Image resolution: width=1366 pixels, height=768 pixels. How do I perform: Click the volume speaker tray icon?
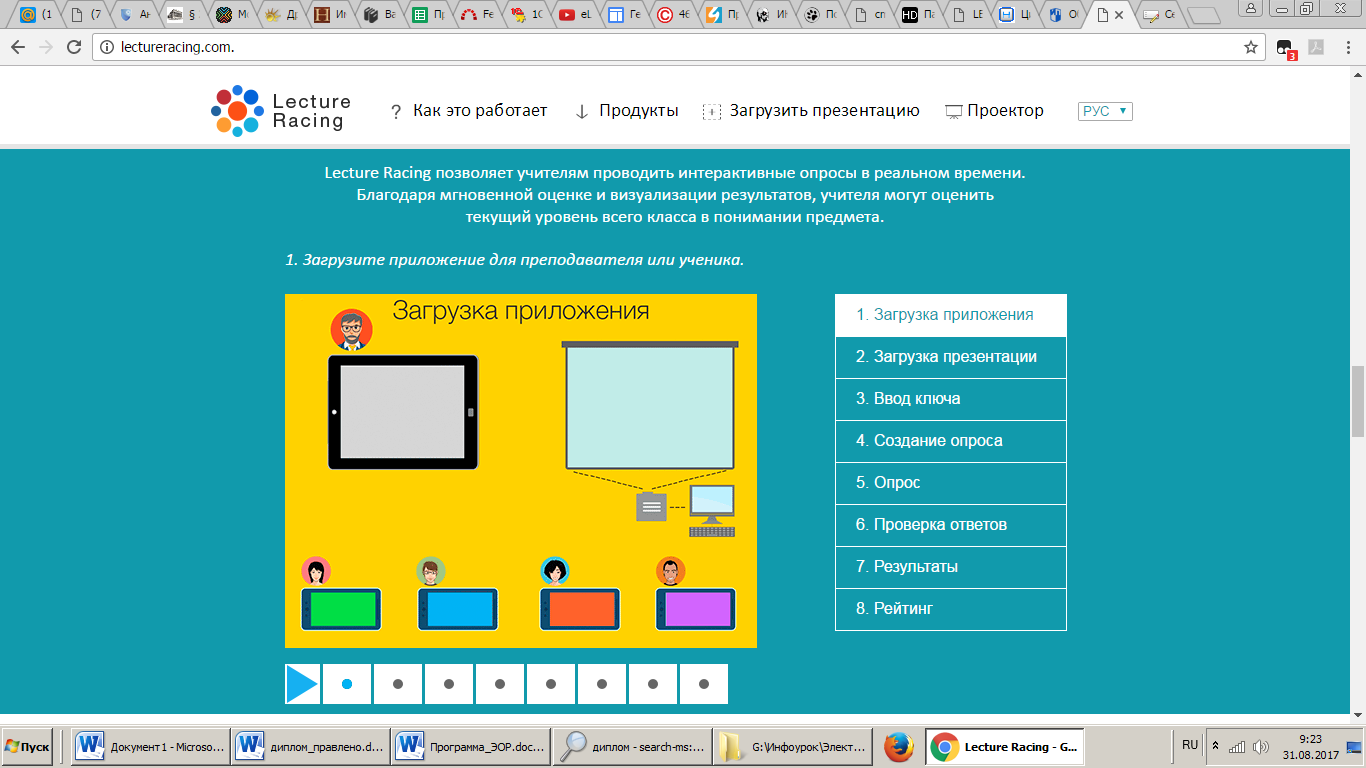click(x=1260, y=746)
